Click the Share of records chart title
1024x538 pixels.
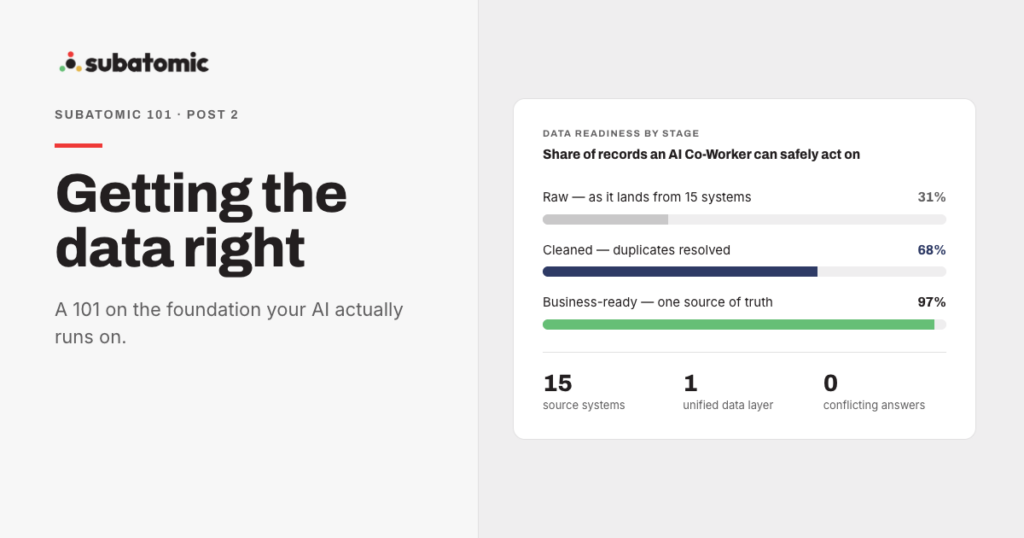click(x=701, y=155)
